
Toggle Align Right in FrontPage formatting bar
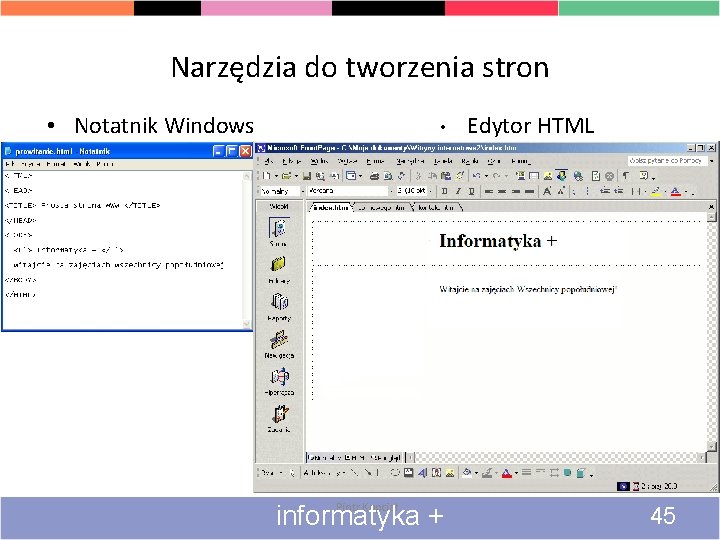pos(516,191)
